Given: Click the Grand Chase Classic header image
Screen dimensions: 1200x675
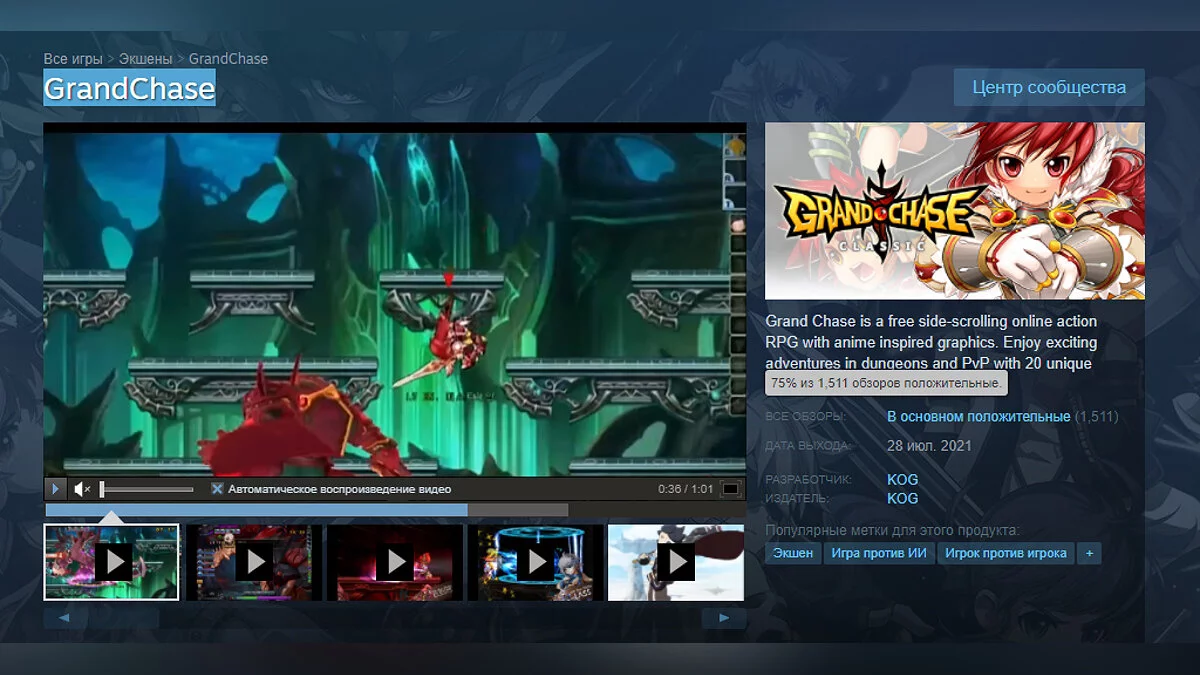Looking at the screenshot, I should [955, 211].
